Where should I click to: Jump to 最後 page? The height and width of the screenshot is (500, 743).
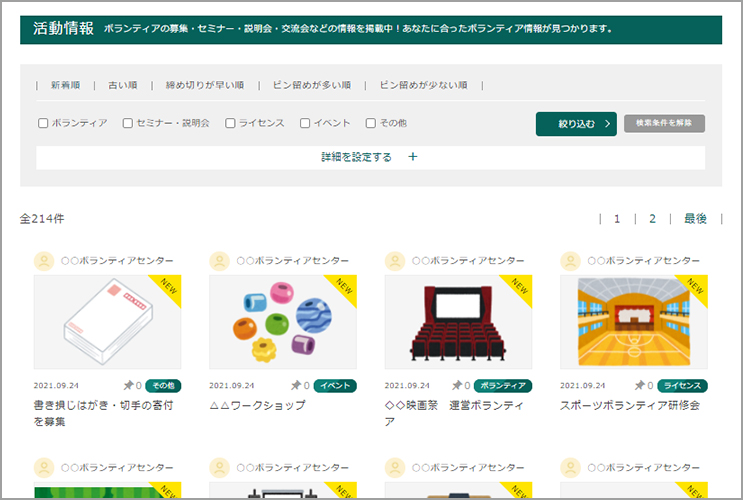coord(695,219)
